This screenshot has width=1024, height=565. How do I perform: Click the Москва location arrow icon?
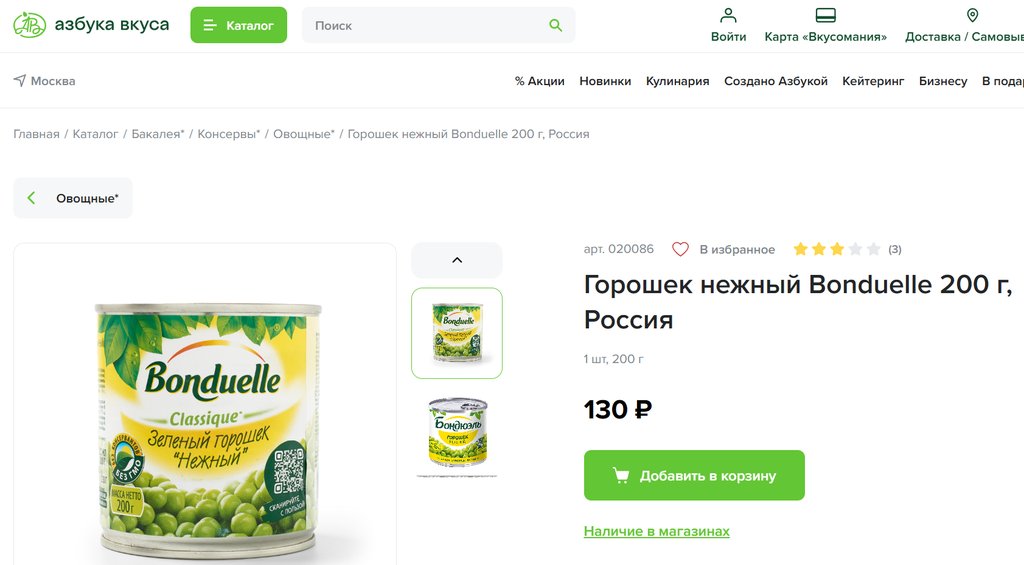pyautogui.click(x=20, y=80)
